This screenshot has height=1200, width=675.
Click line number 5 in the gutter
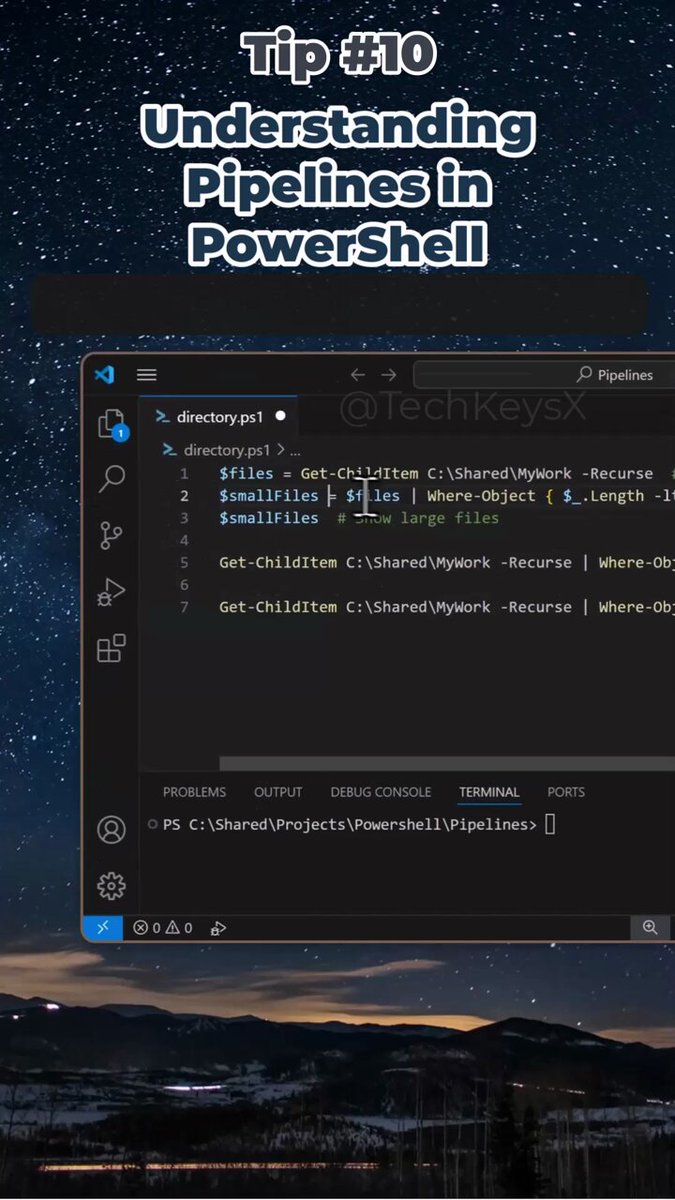[183, 562]
